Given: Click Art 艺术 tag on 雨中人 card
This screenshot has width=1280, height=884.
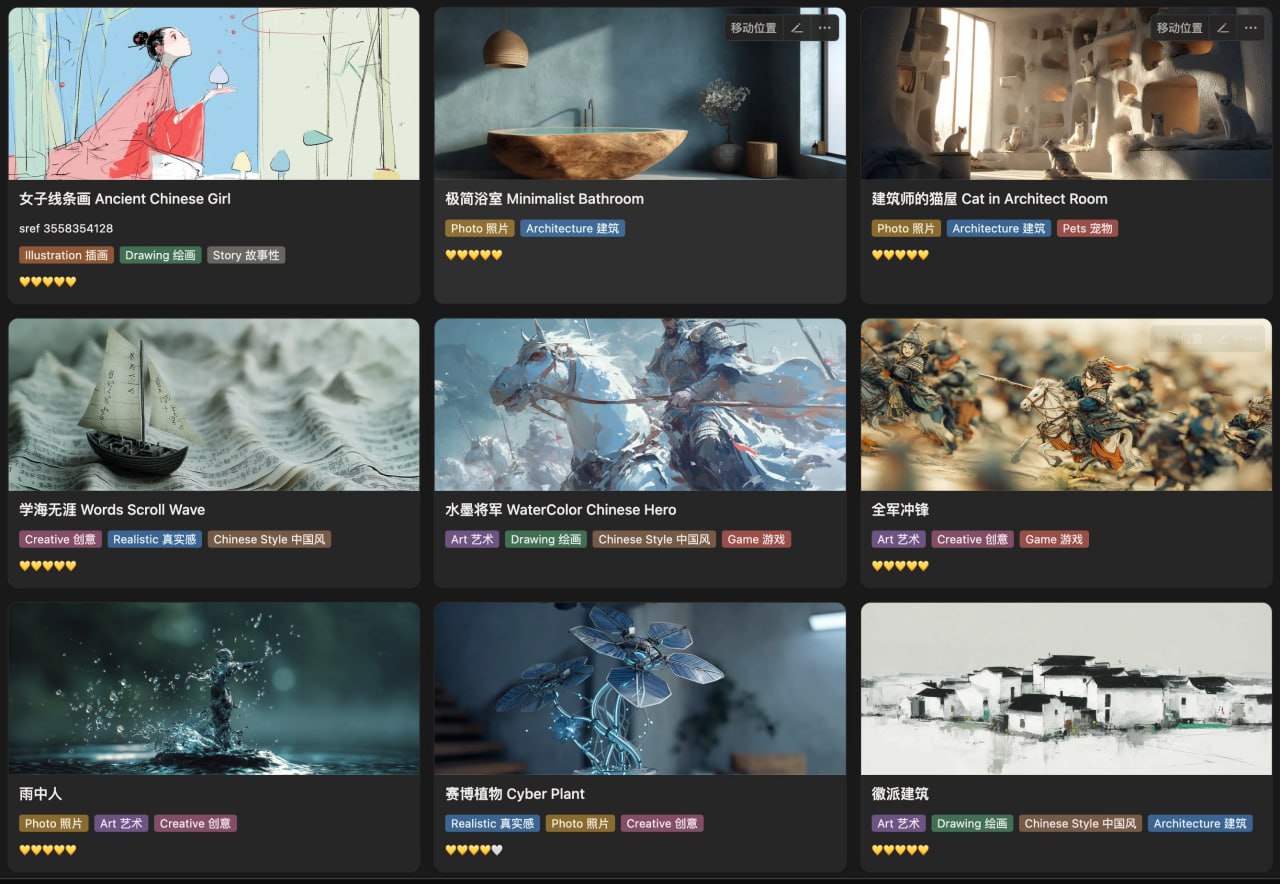Looking at the screenshot, I should pos(122,824).
